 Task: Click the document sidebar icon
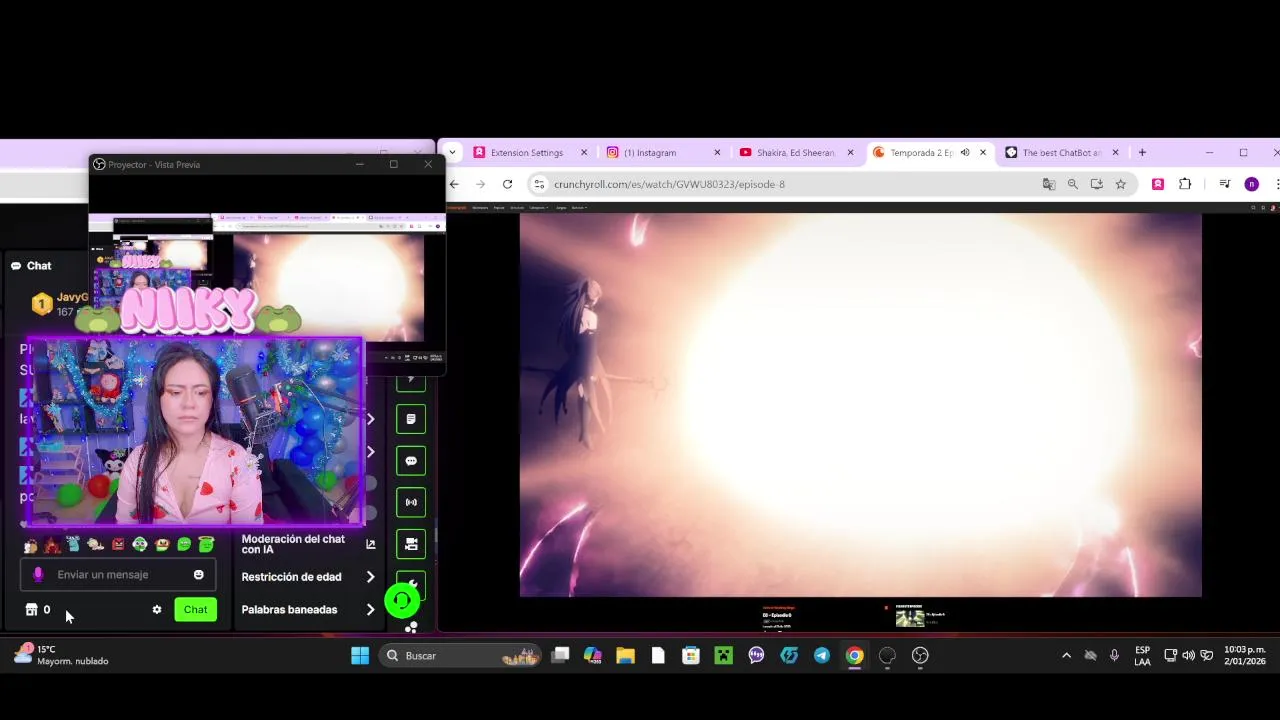[411, 419]
